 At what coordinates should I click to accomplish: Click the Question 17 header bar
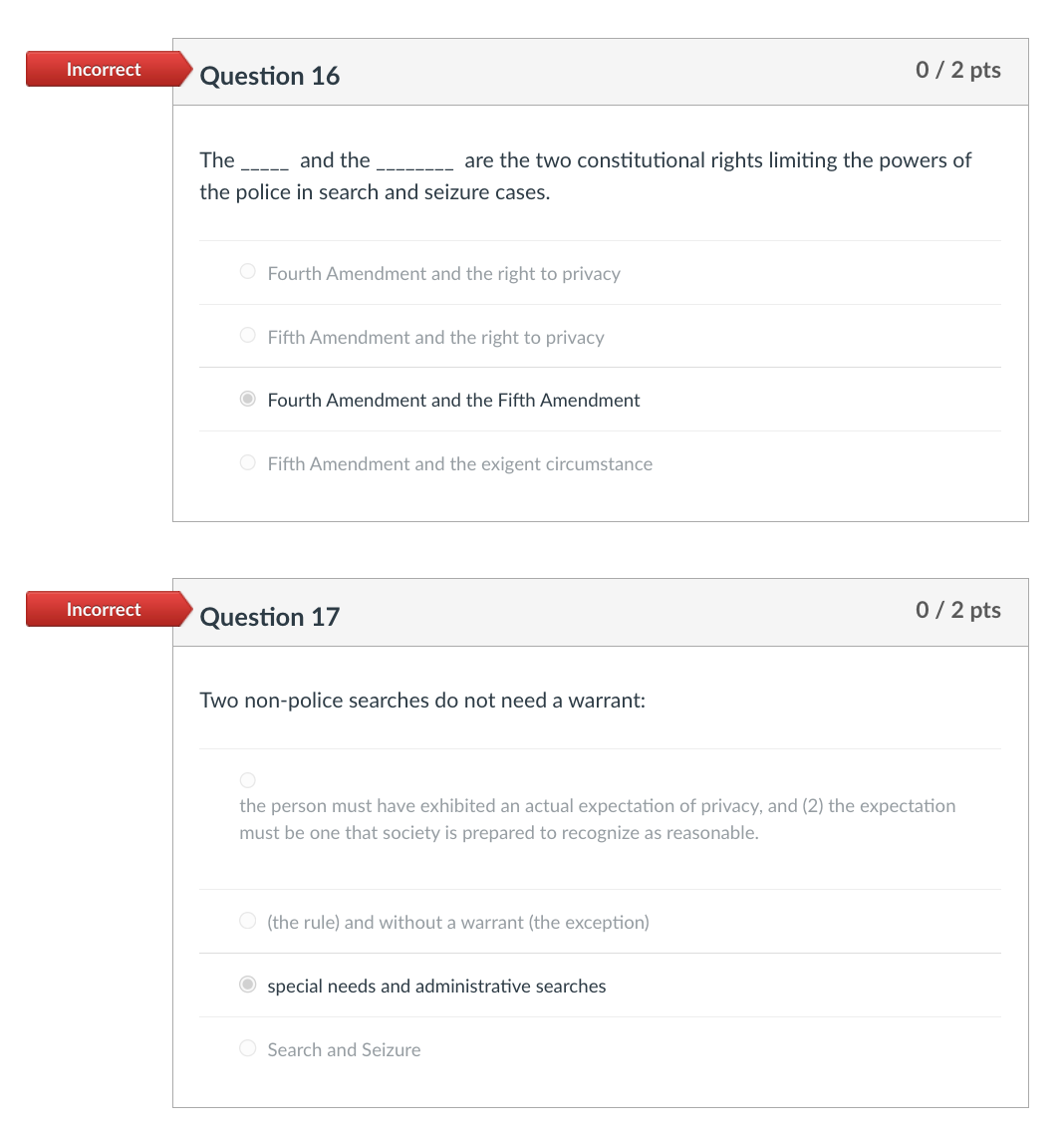(598, 612)
